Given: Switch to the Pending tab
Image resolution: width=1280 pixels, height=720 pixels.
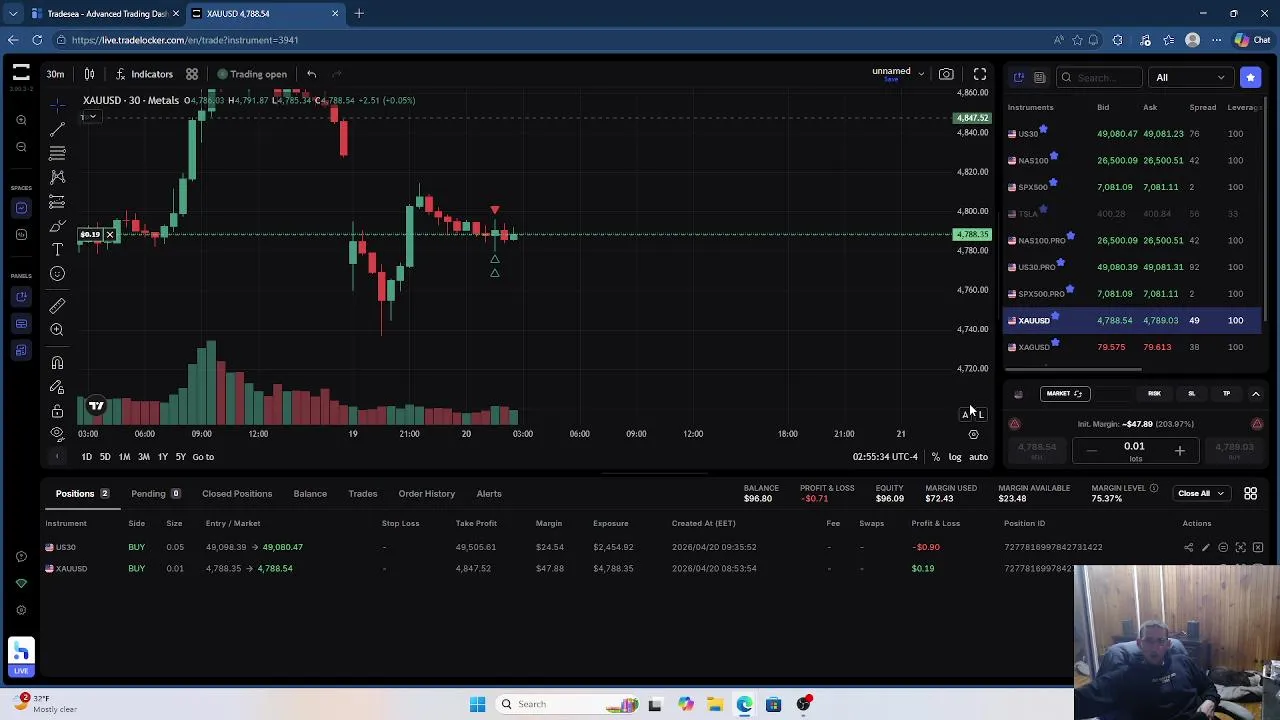Looking at the screenshot, I should pyautogui.click(x=155, y=493).
